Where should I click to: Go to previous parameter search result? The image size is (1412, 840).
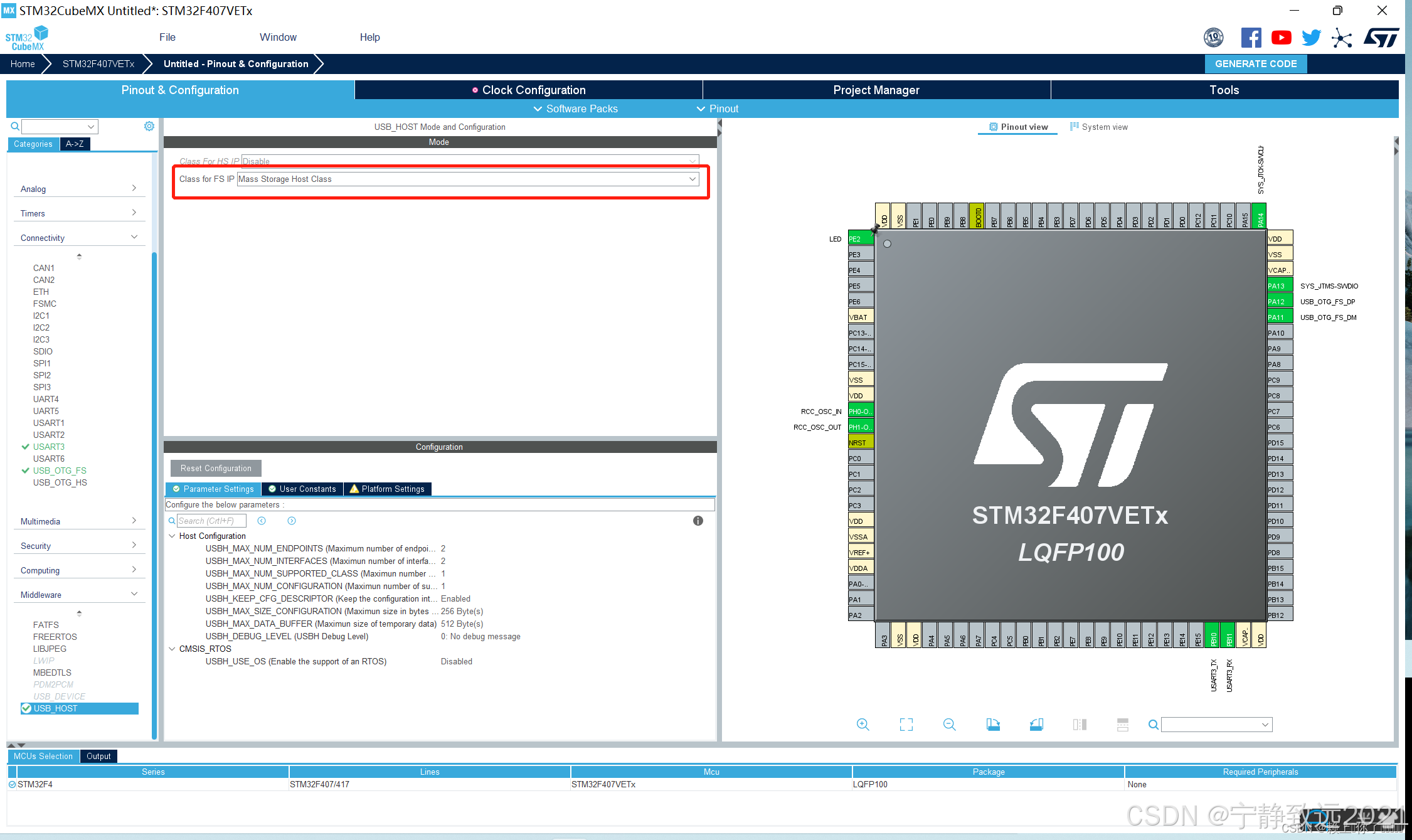[x=262, y=521]
